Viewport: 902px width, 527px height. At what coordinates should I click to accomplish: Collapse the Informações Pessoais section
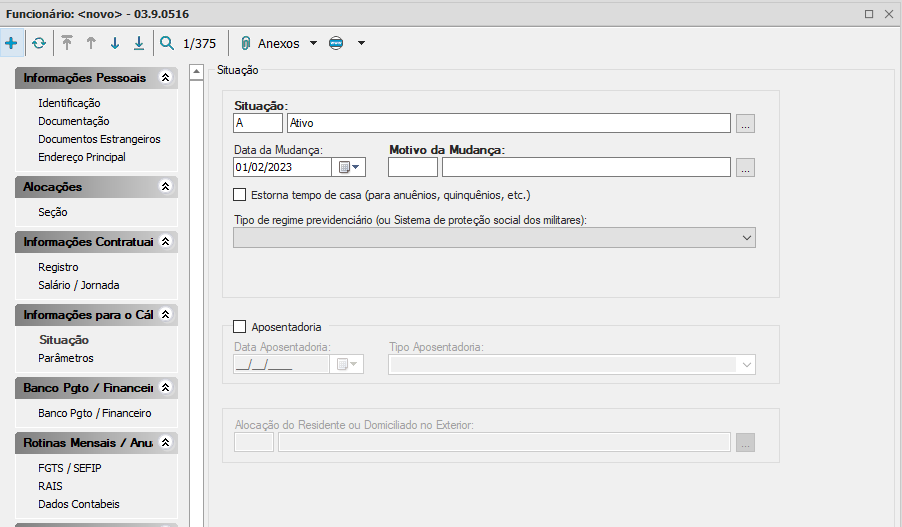pyautogui.click(x=165, y=78)
